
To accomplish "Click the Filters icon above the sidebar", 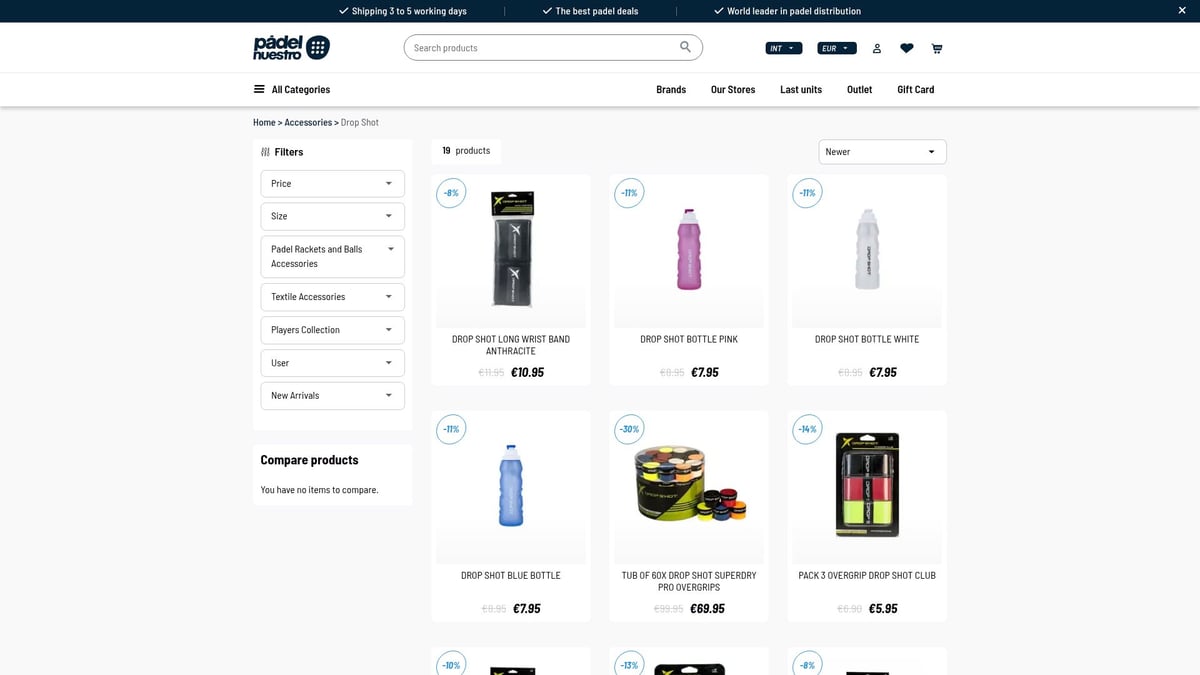I will (265, 151).
